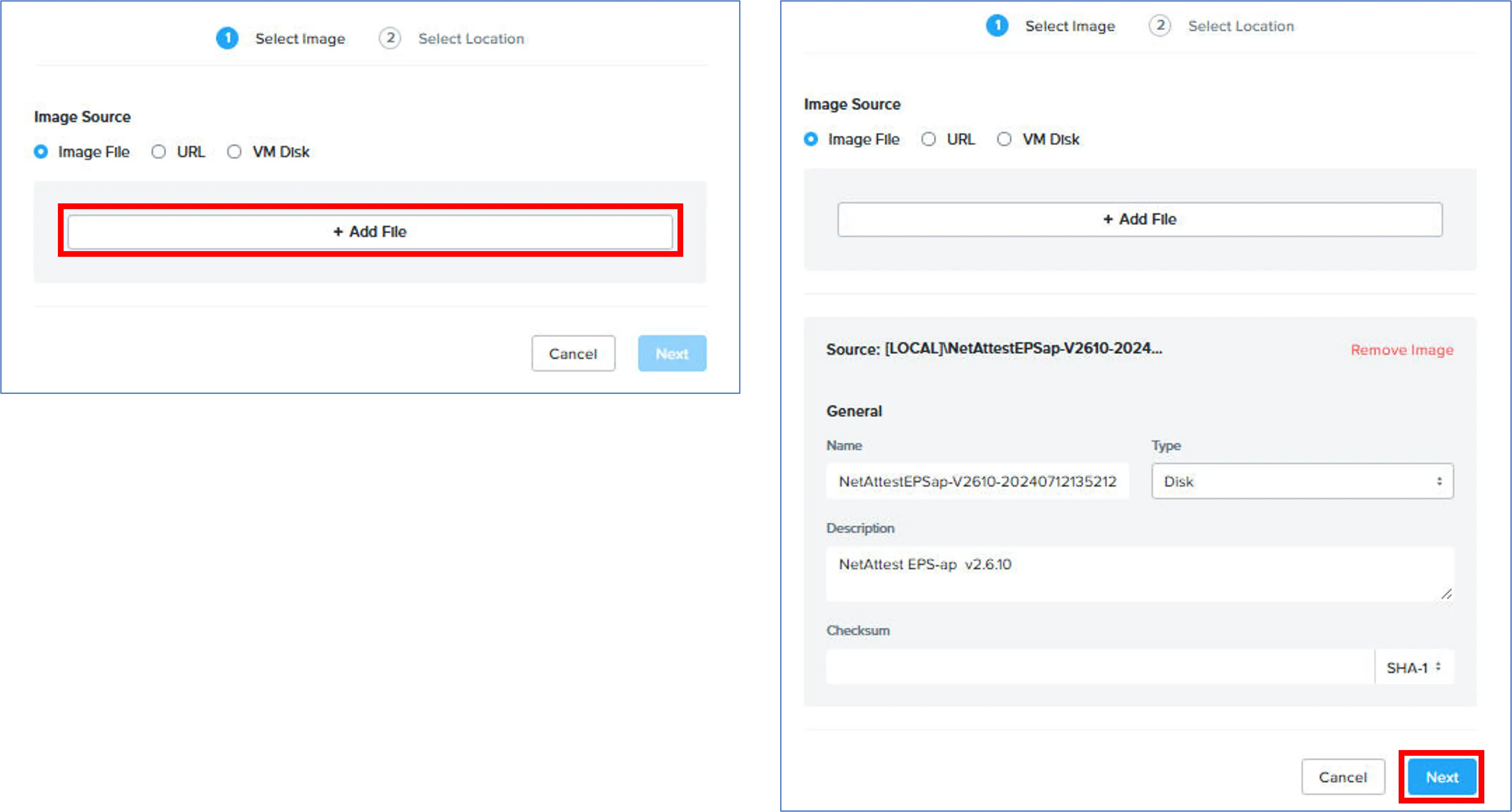Click Select Image step in left dialog
1512x812 pixels.
tap(300, 39)
